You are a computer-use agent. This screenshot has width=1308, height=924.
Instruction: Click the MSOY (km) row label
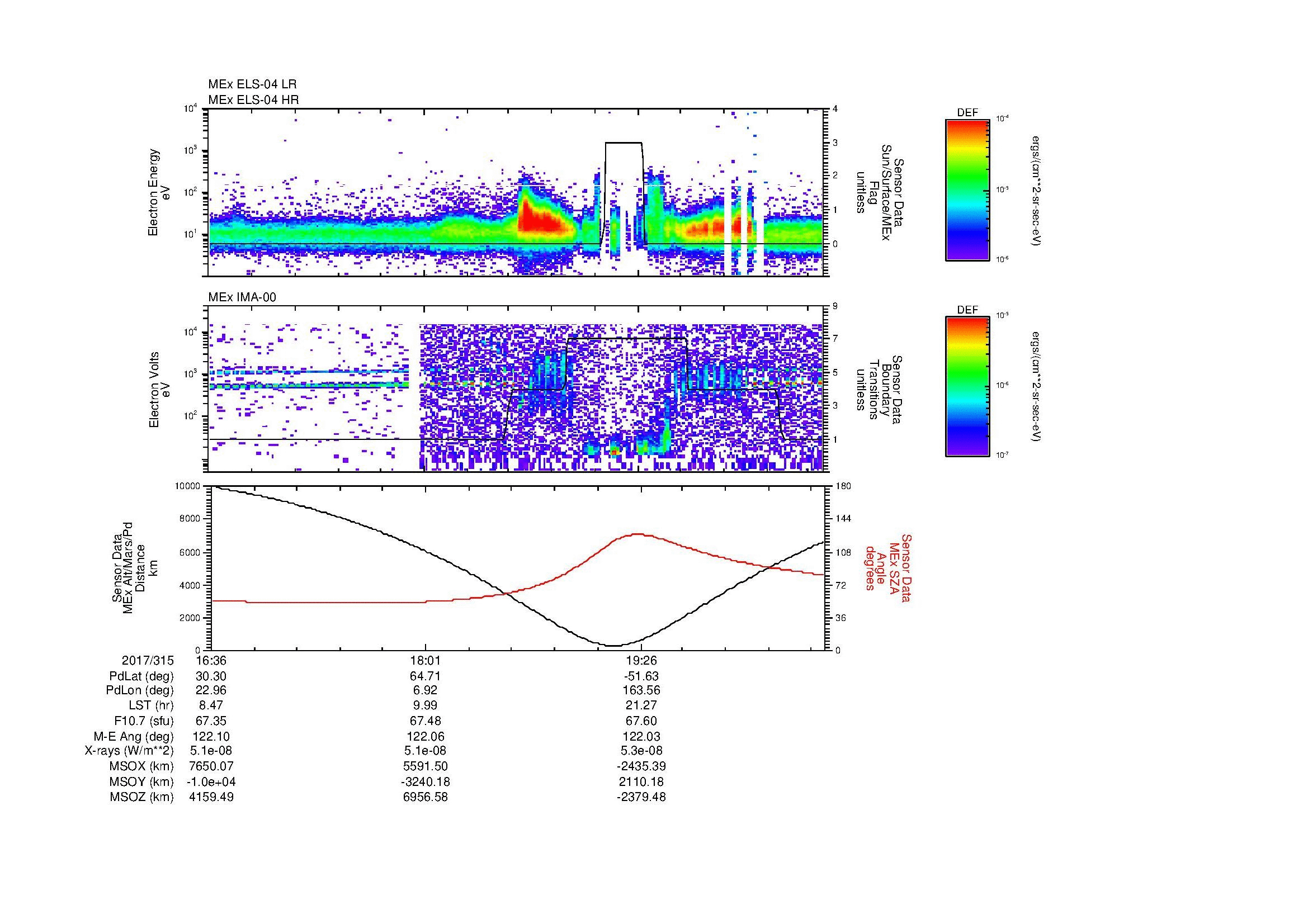[141, 781]
